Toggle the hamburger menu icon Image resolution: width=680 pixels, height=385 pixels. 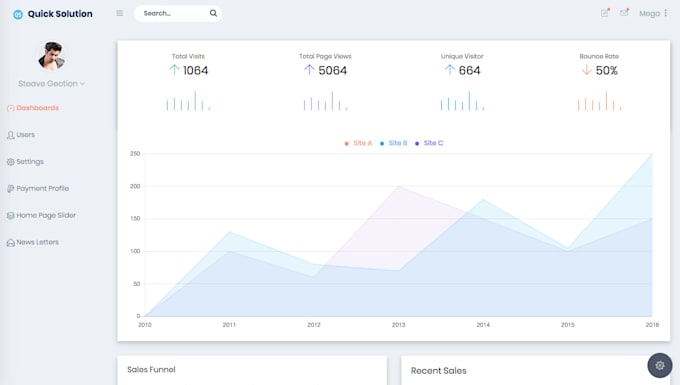(x=120, y=13)
